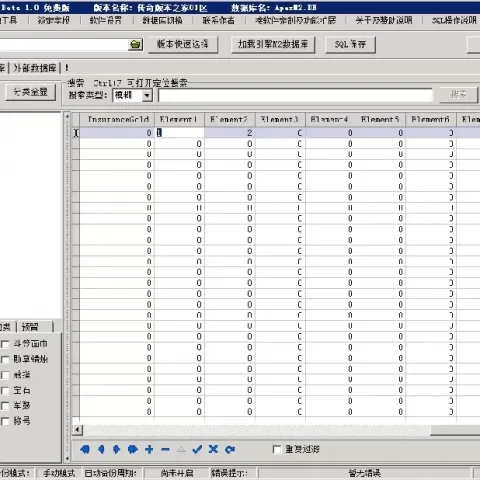Click the Element6 column header

coord(431,119)
